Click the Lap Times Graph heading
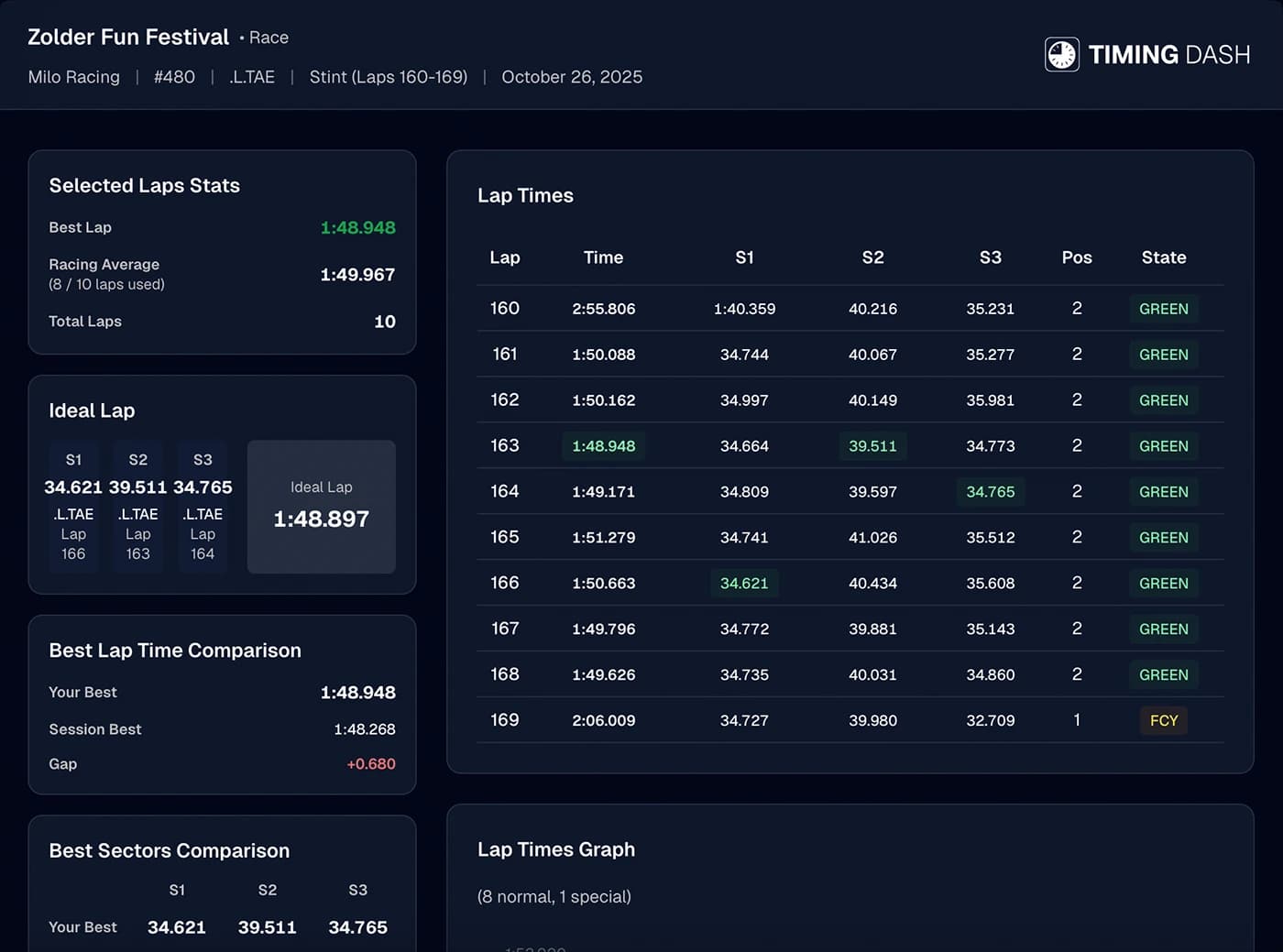Image resolution: width=1283 pixels, height=952 pixels. pyautogui.click(x=555, y=849)
